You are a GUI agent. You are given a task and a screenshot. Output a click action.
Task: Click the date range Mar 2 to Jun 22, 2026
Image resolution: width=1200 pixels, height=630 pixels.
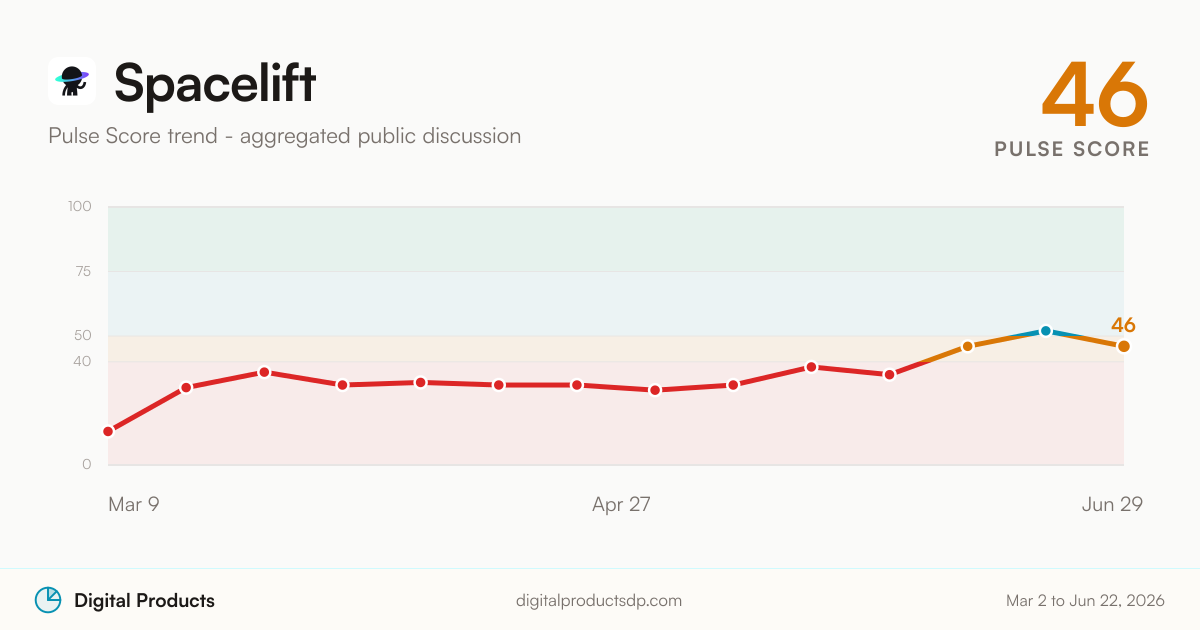tap(1085, 601)
